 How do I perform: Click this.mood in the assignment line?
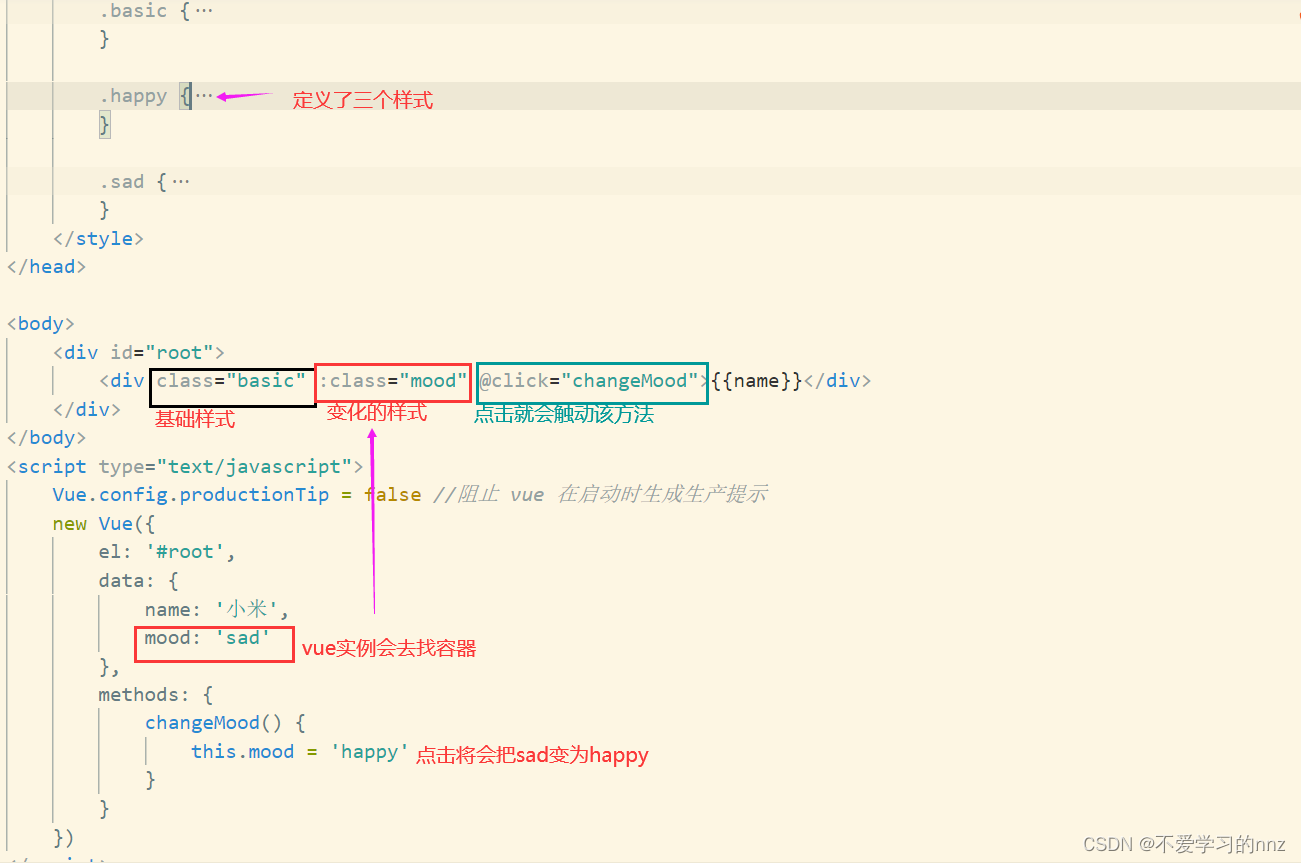tap(243, 751)
